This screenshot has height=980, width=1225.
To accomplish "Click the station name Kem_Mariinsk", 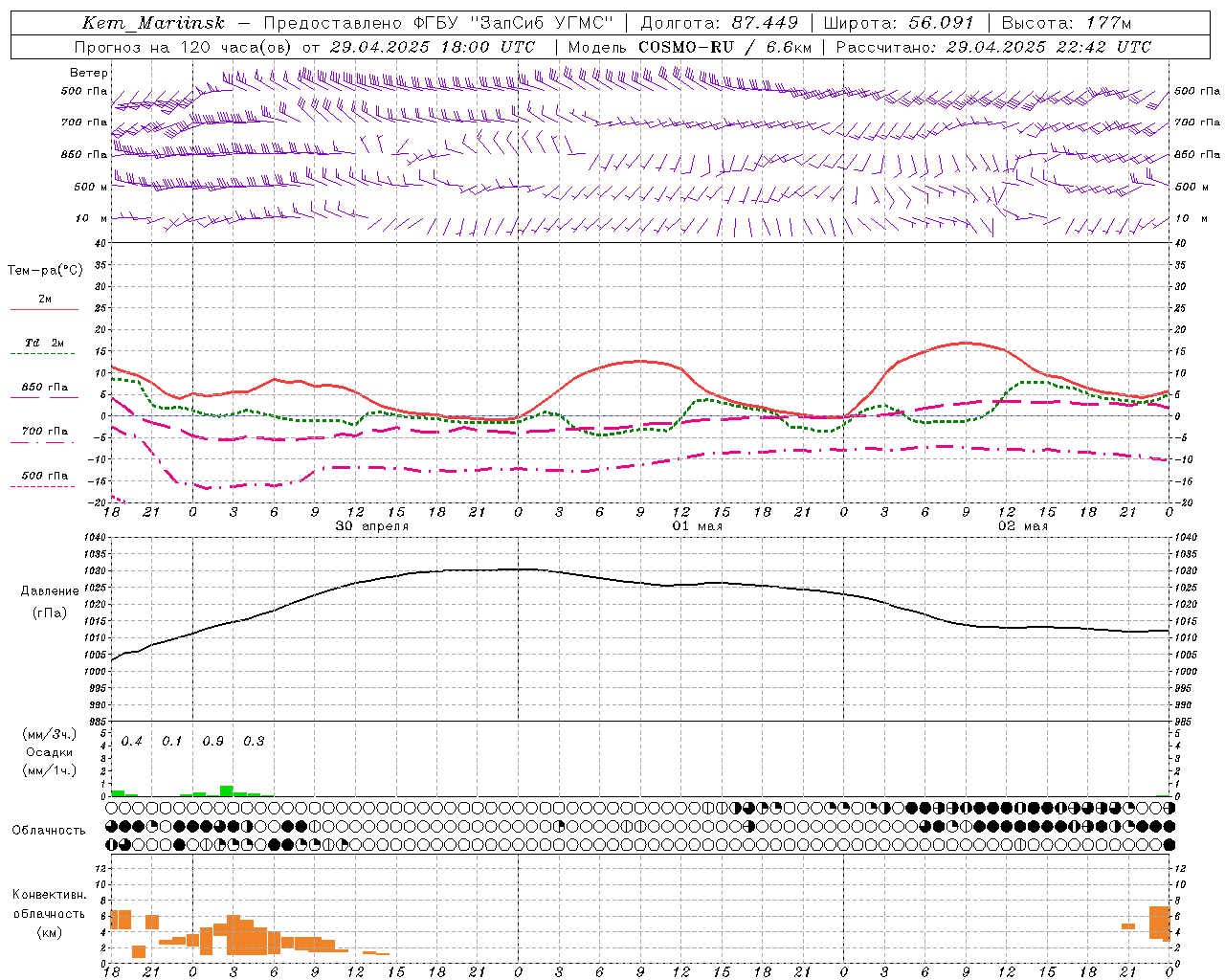I will pyautogui.click(x=153, y=23).
